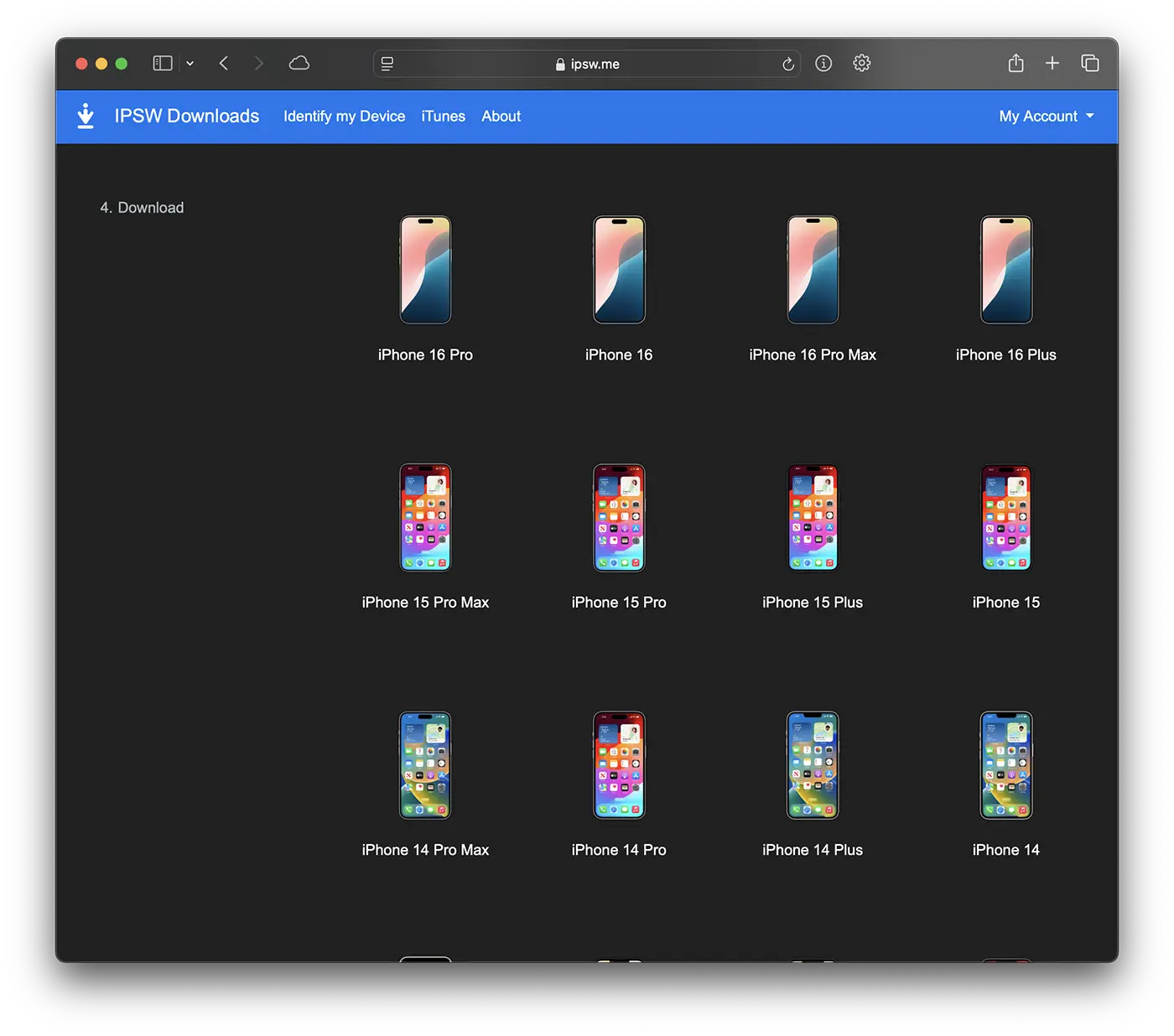This screenshot has height=1036, width=1174.
Task: Click the iPhone 16 Pro label
Action: coord(425,355)
